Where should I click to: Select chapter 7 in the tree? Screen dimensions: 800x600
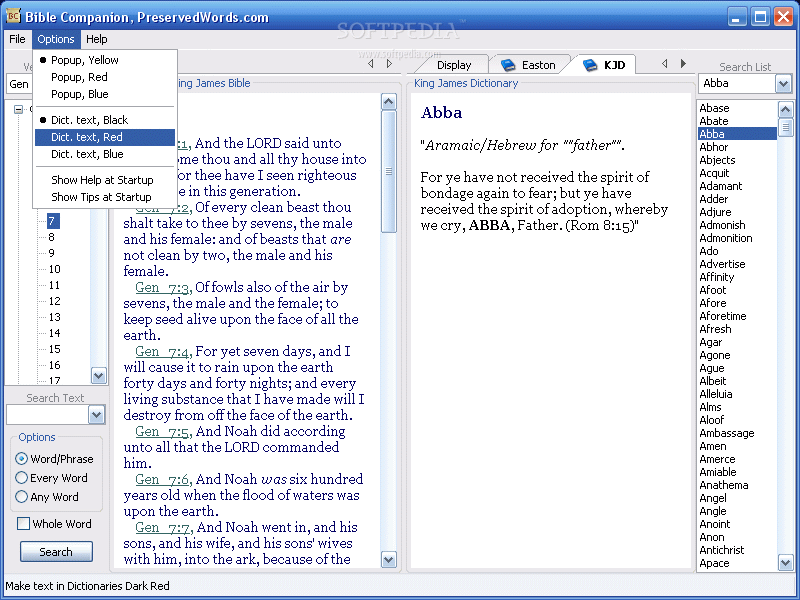pos(53,221)
